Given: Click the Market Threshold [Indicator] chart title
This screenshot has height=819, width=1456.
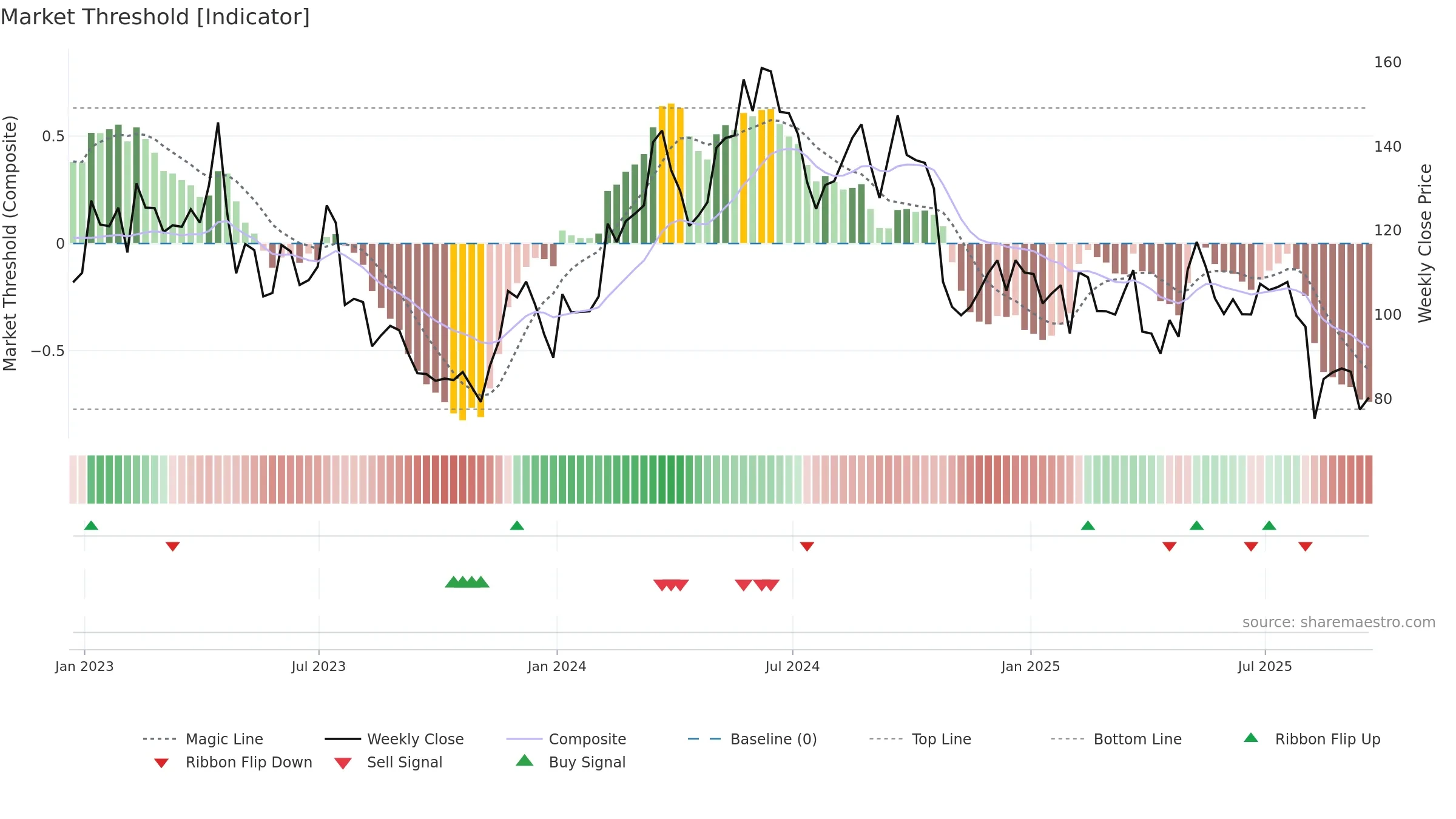Looking at the screenshot, I should [155, 17].
